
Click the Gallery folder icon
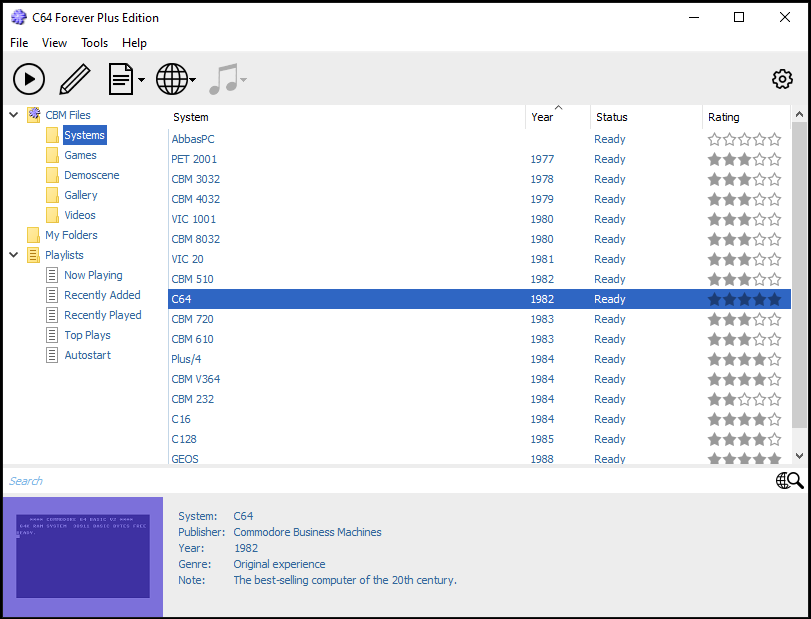click(x=52, y=195)
